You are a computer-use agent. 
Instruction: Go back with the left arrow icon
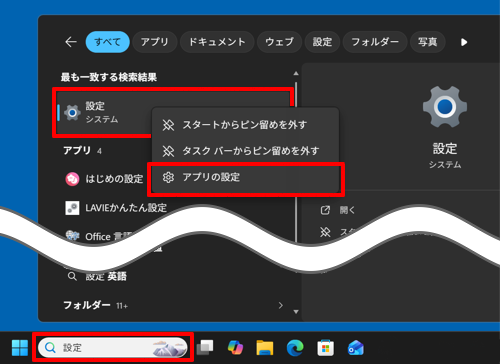pos(71,42)
